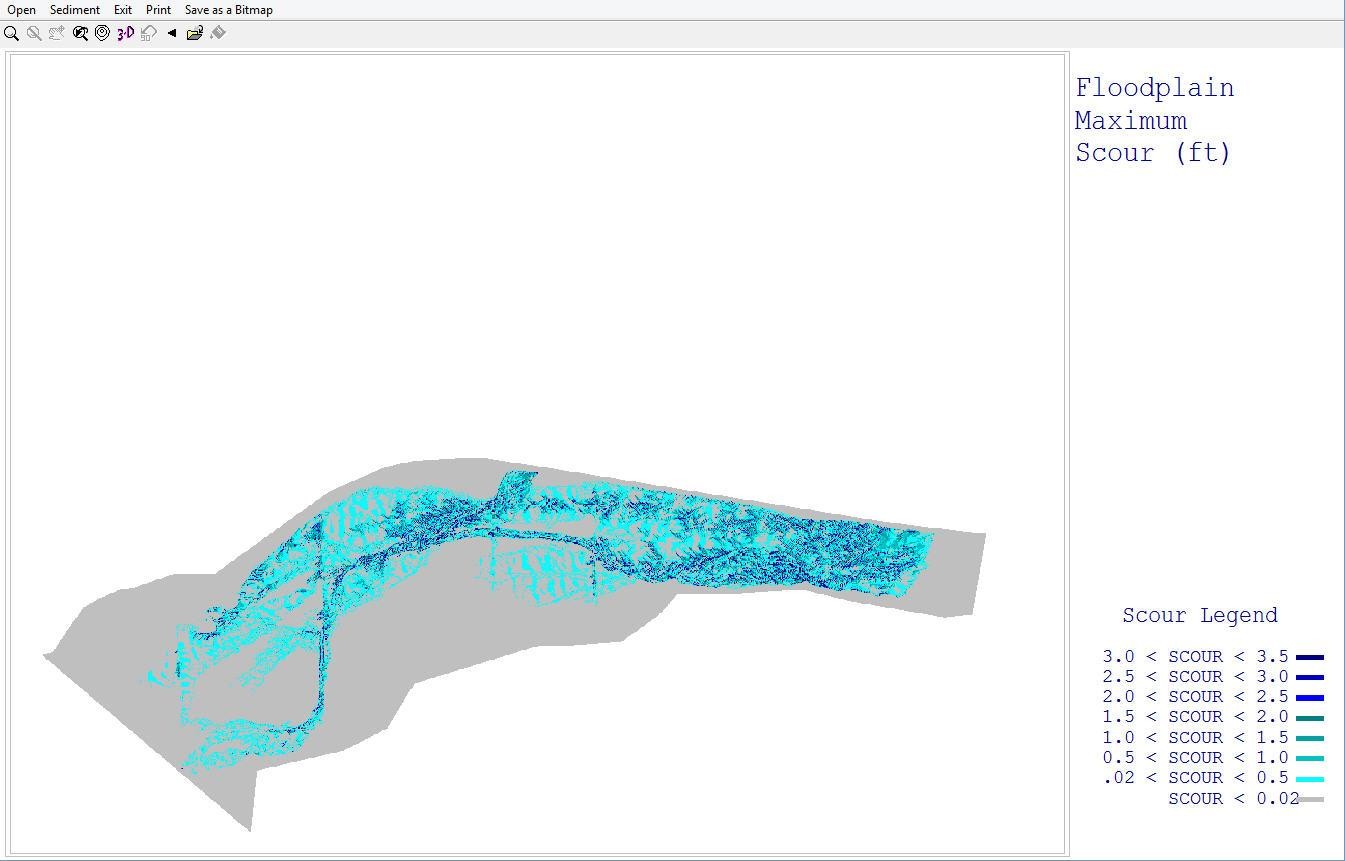Click the zoom previous view icon
This screenshot has height=861, width=1345.
click(80, 33)
